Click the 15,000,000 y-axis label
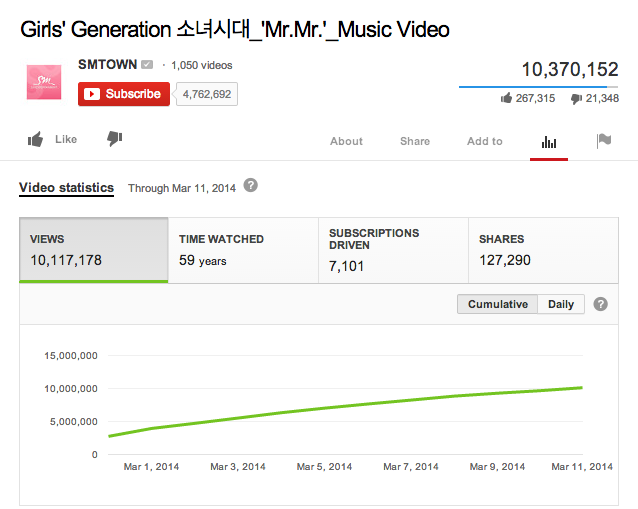Viewport: 638px width, 509px height. coord(71,356)
